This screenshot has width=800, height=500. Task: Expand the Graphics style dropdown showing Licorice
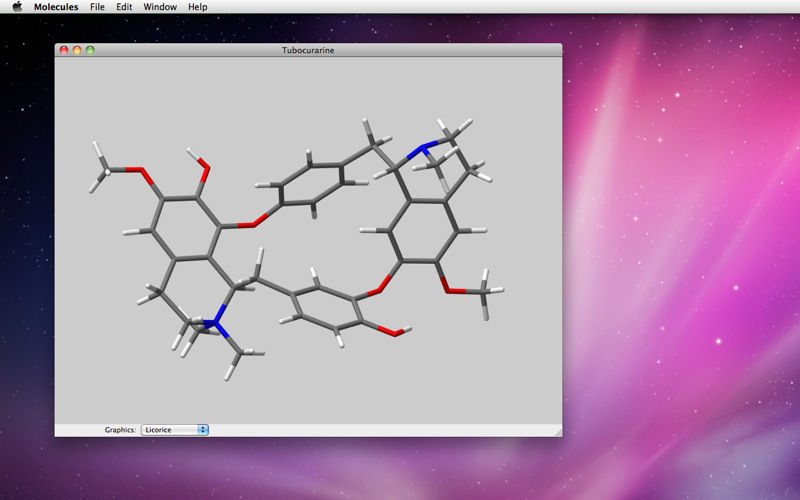click(175, 430)
